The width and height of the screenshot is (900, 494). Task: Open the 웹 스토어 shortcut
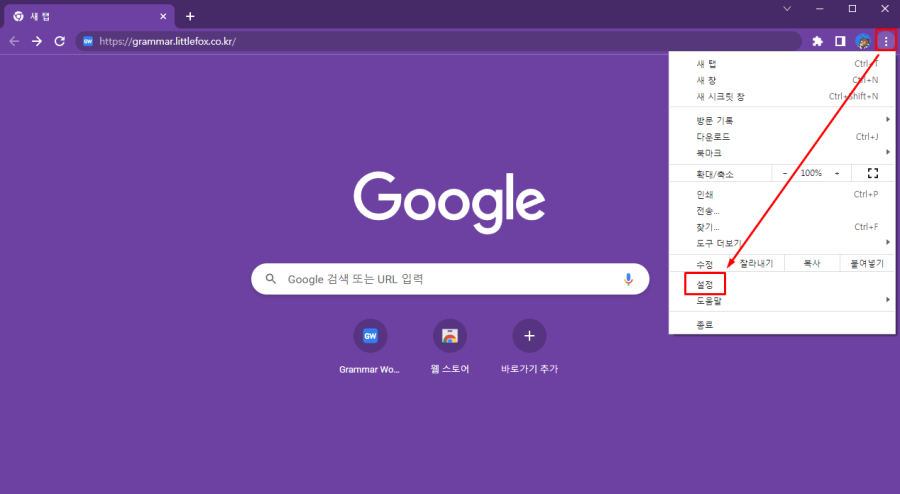450,347
